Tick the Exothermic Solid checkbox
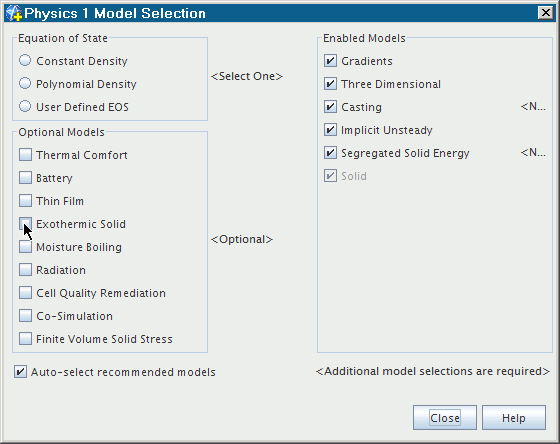The image size is (560, 444). pos(25,224)
